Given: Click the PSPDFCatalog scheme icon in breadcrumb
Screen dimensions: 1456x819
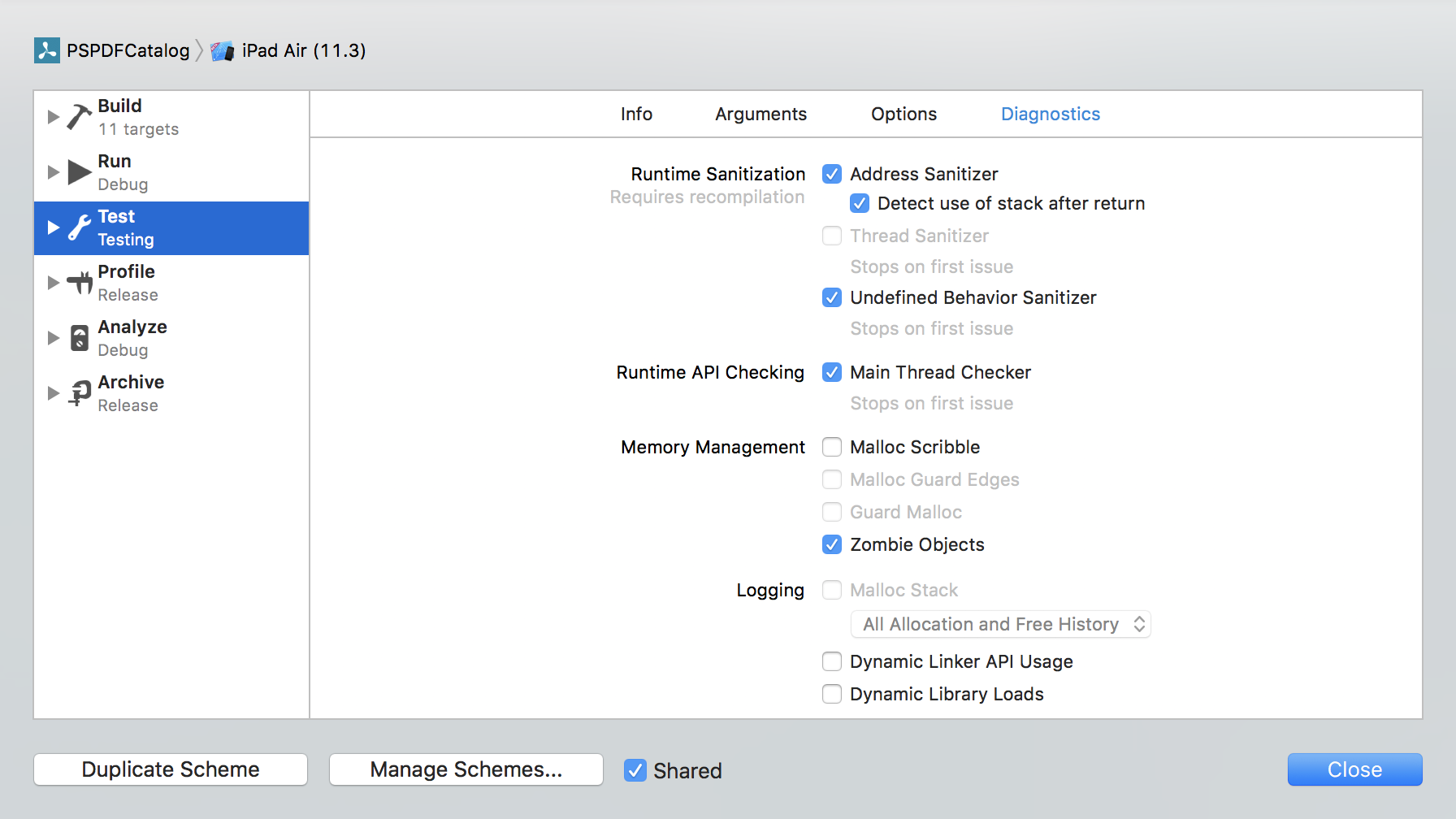Looking at the screenshot, I should coord(47,50).
